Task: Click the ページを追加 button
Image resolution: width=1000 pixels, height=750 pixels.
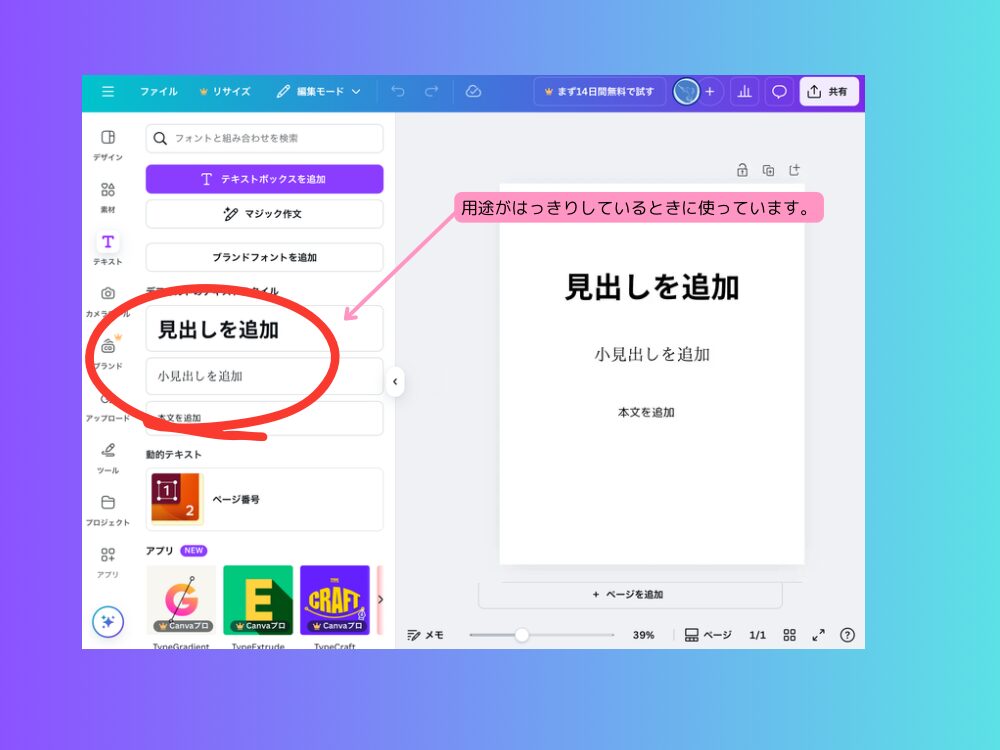Action: point(630,594)
